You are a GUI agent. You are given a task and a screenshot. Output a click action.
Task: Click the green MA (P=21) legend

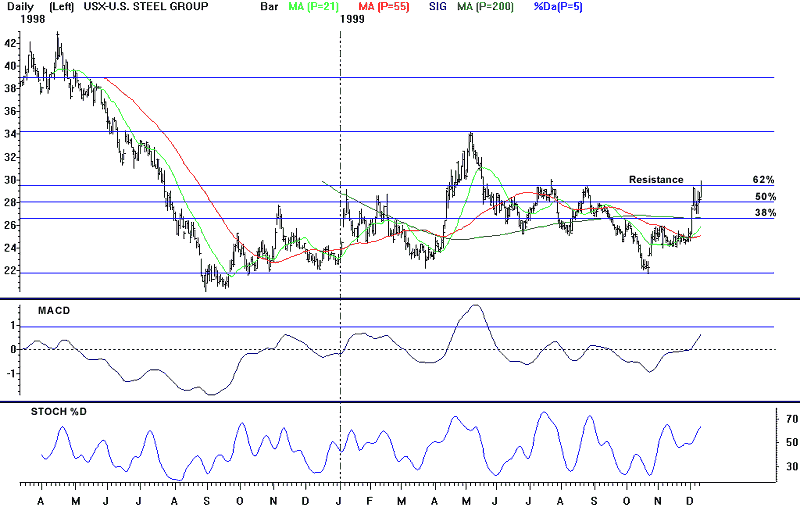[313, 7]
